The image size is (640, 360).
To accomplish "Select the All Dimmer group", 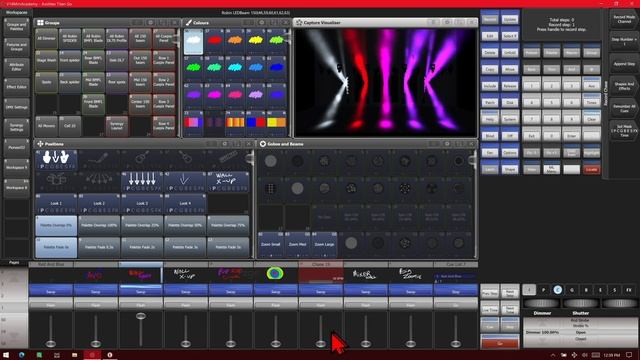I will (x=47, y=38).
